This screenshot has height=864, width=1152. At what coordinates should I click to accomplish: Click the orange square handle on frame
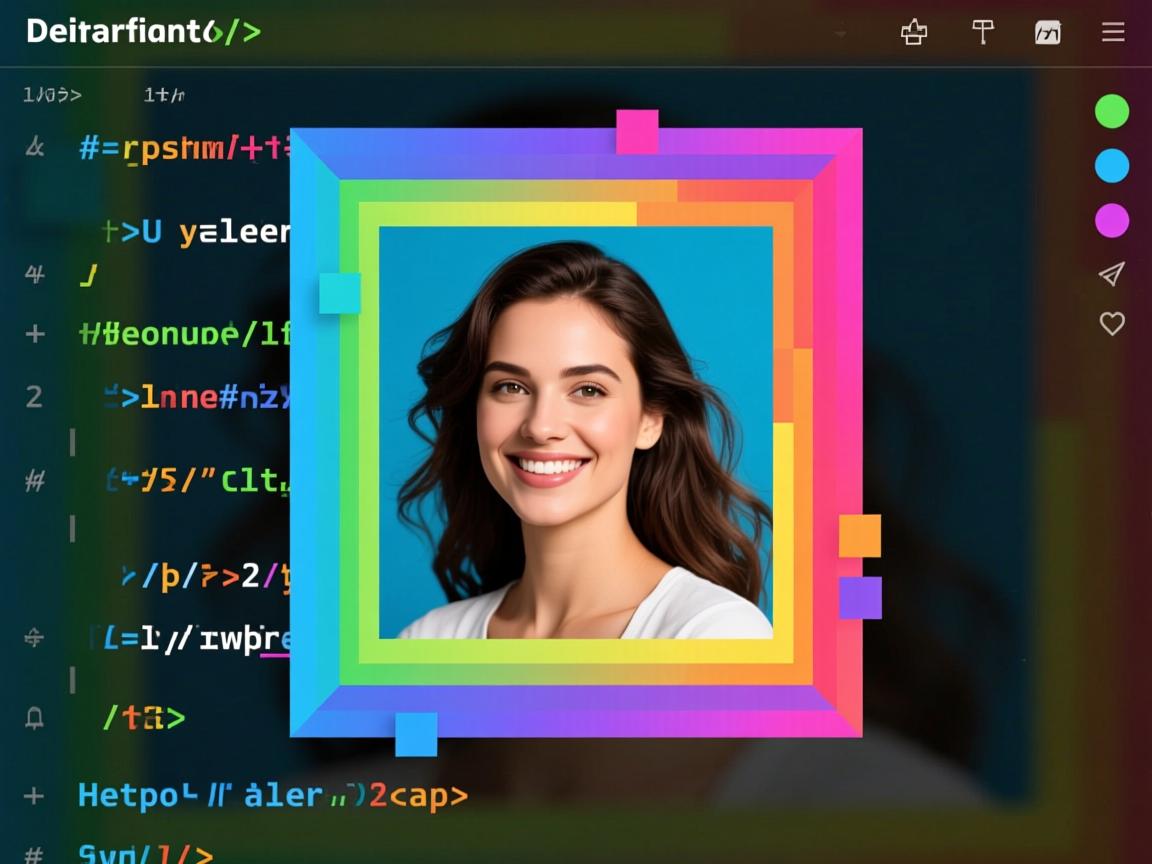click(x=859, y=536)
